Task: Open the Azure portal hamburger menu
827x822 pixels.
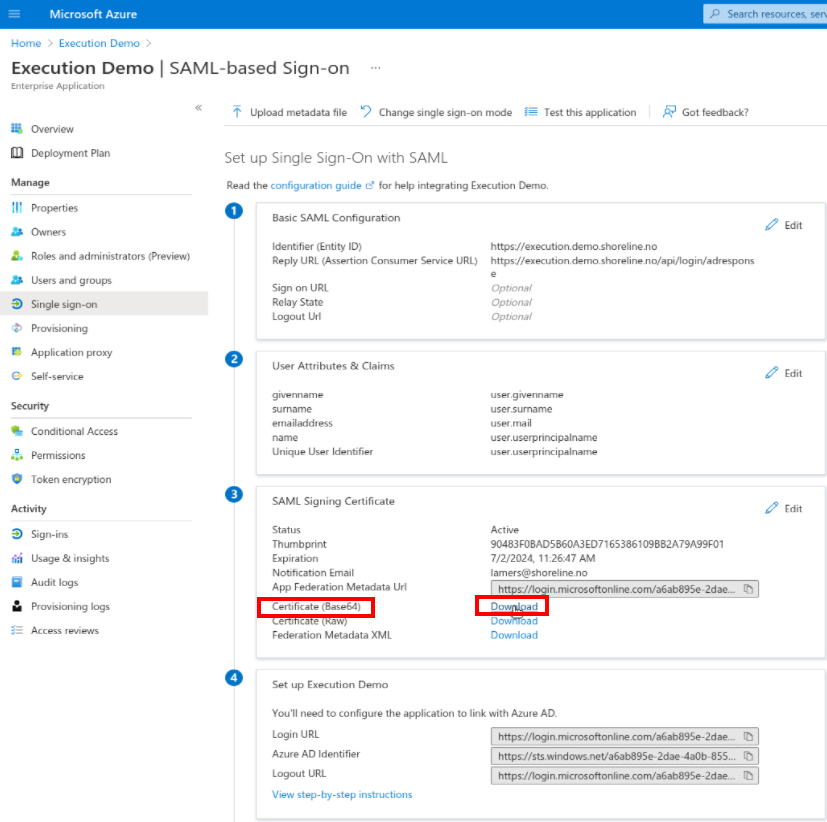Action: (x=14, y=14)
